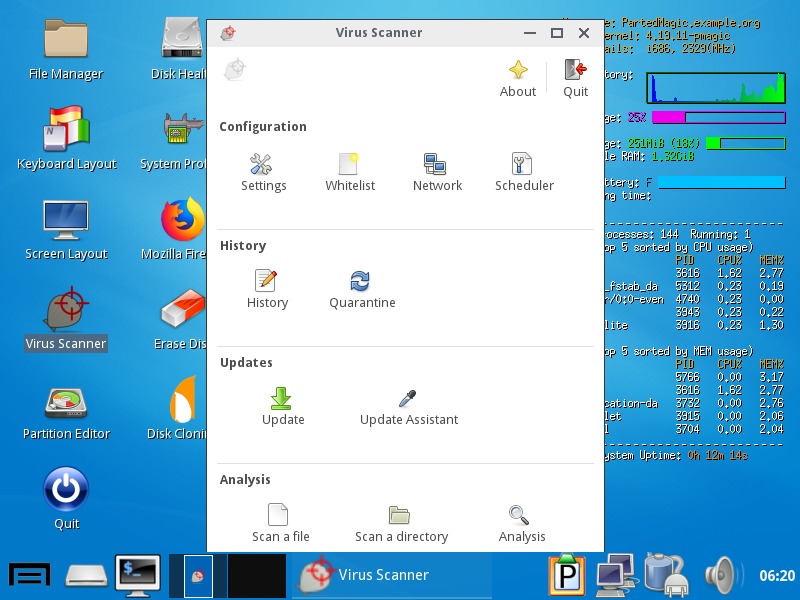
Task: Click the clock showing 06:20
Action: [776, 576]
